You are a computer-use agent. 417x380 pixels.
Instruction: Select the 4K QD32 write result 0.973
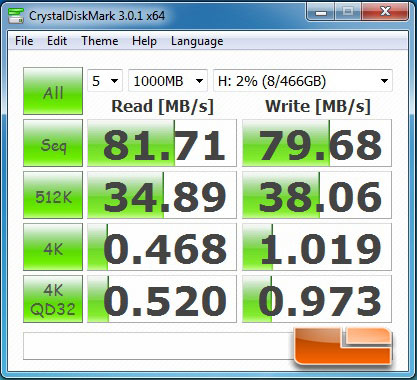point(317,299)
